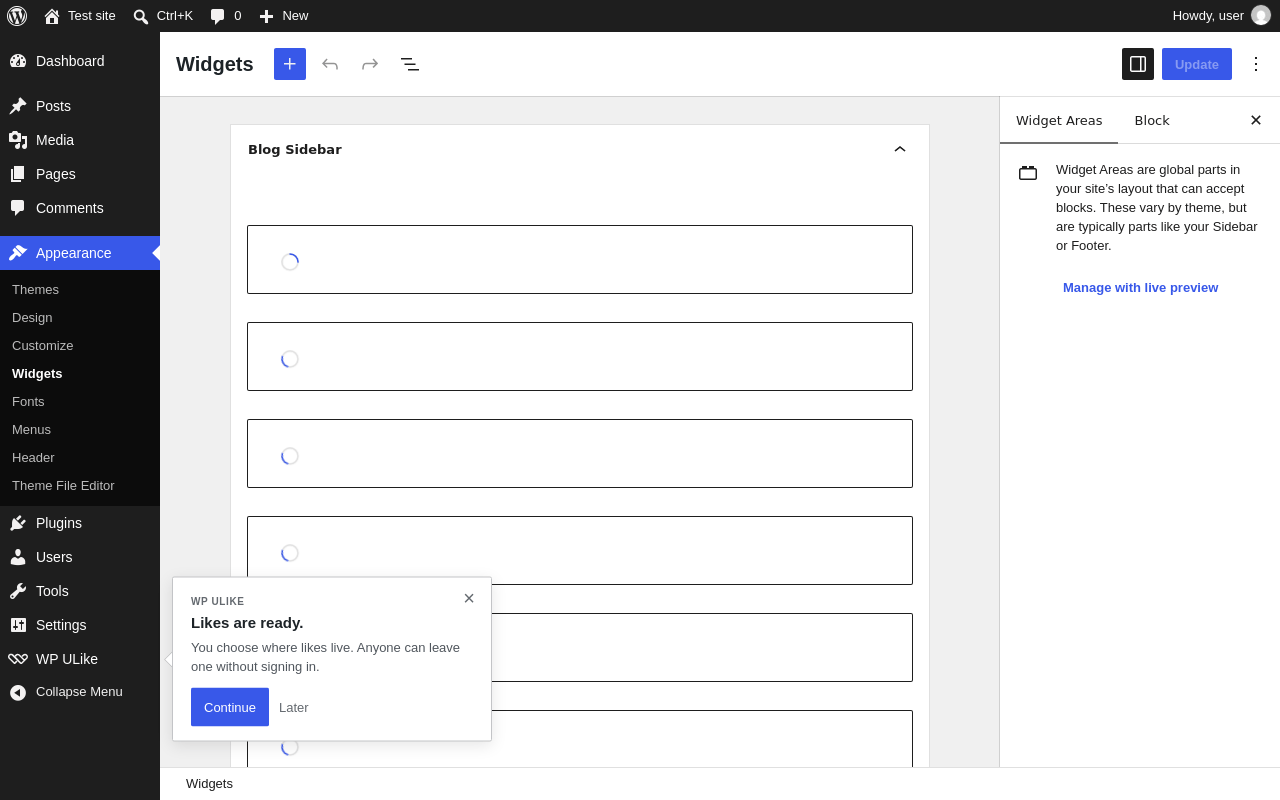The image size is (1280, 800).
Task: Click the blue block inserter plus button
Action: pyautogui.click(x=290, y=64)
